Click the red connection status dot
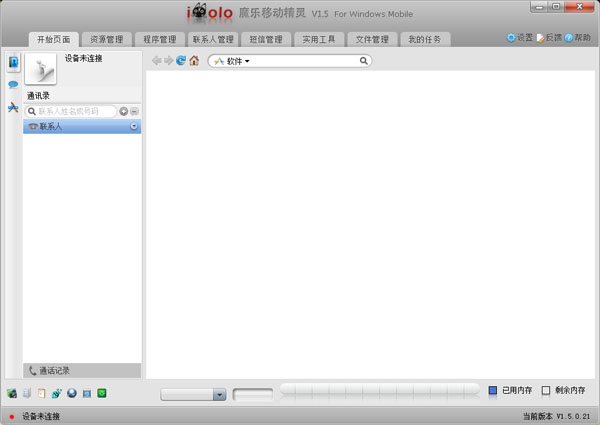The width and height of the screenshot is (600, 425). [x=12, y=417]
